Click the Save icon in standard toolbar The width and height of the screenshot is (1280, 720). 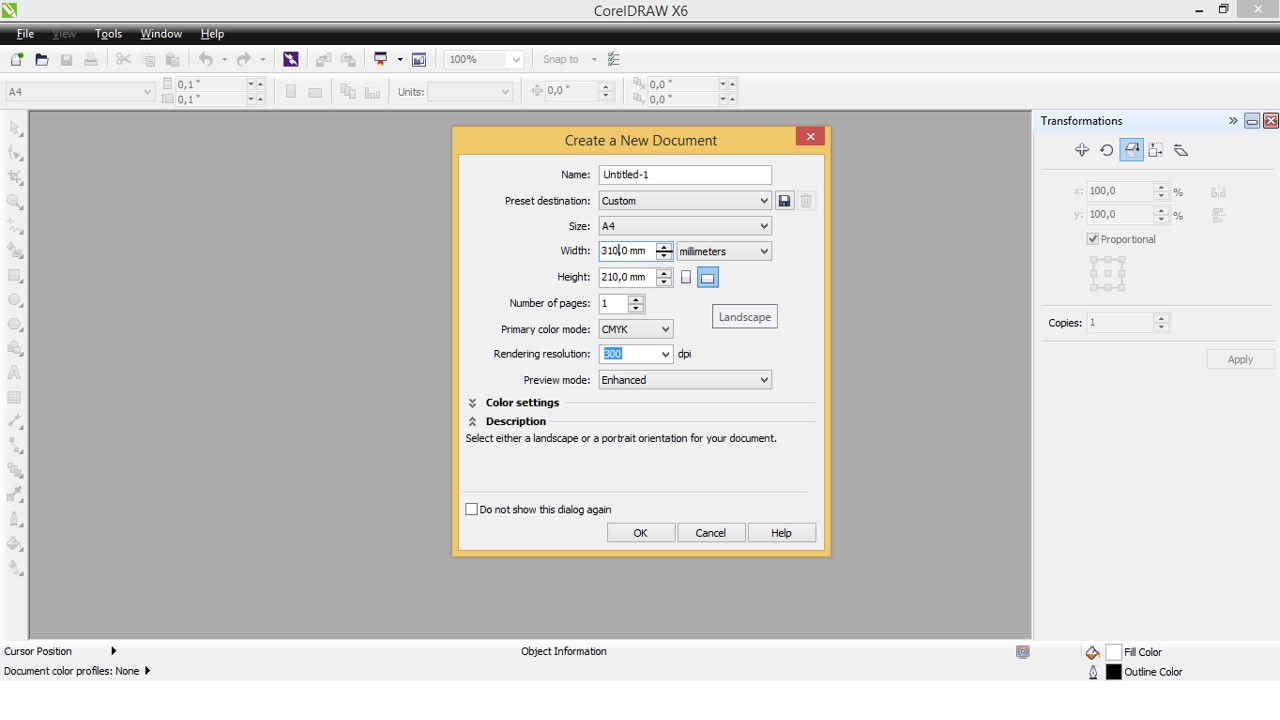click(x=67, y=60)
